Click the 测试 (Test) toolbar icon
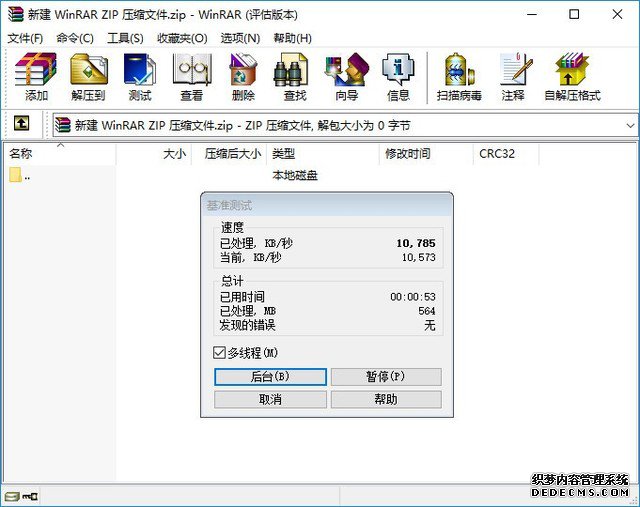This screenshot has width=640, height=507. click(x=140, y=69)
